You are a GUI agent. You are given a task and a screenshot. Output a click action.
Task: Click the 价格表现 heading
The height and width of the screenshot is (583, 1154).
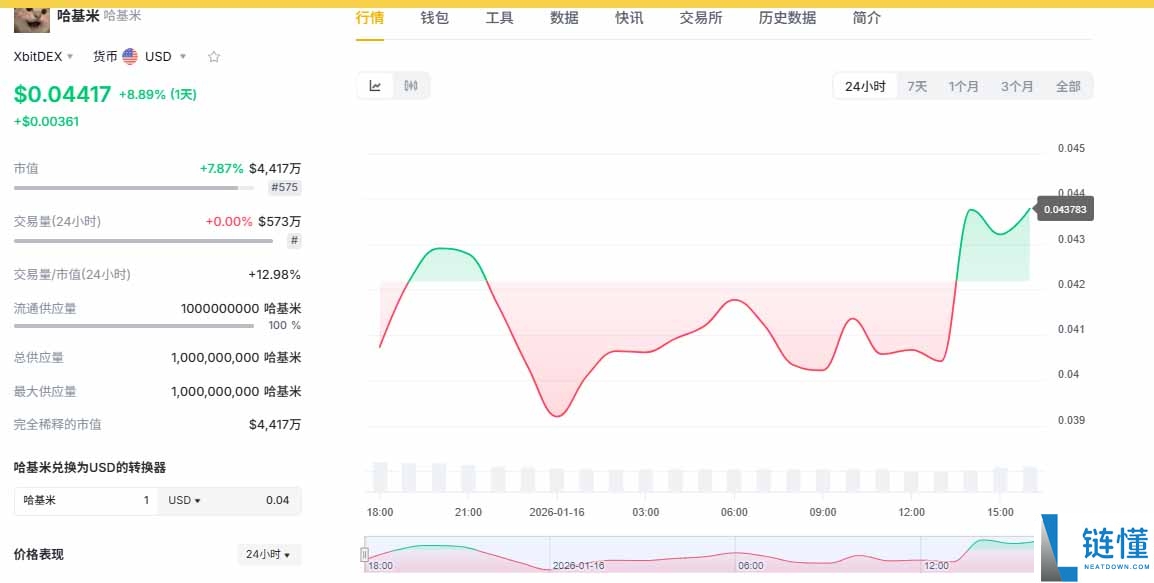pyautogui.click(x=38, y=554)
